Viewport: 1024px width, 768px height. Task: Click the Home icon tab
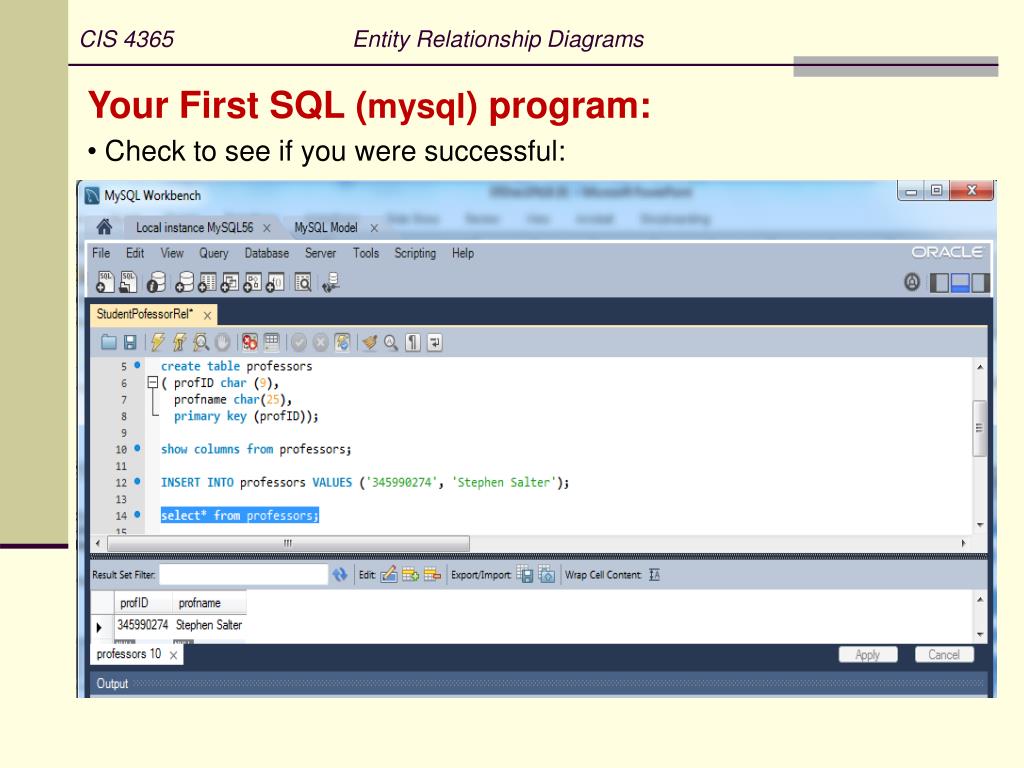[104, 227]
